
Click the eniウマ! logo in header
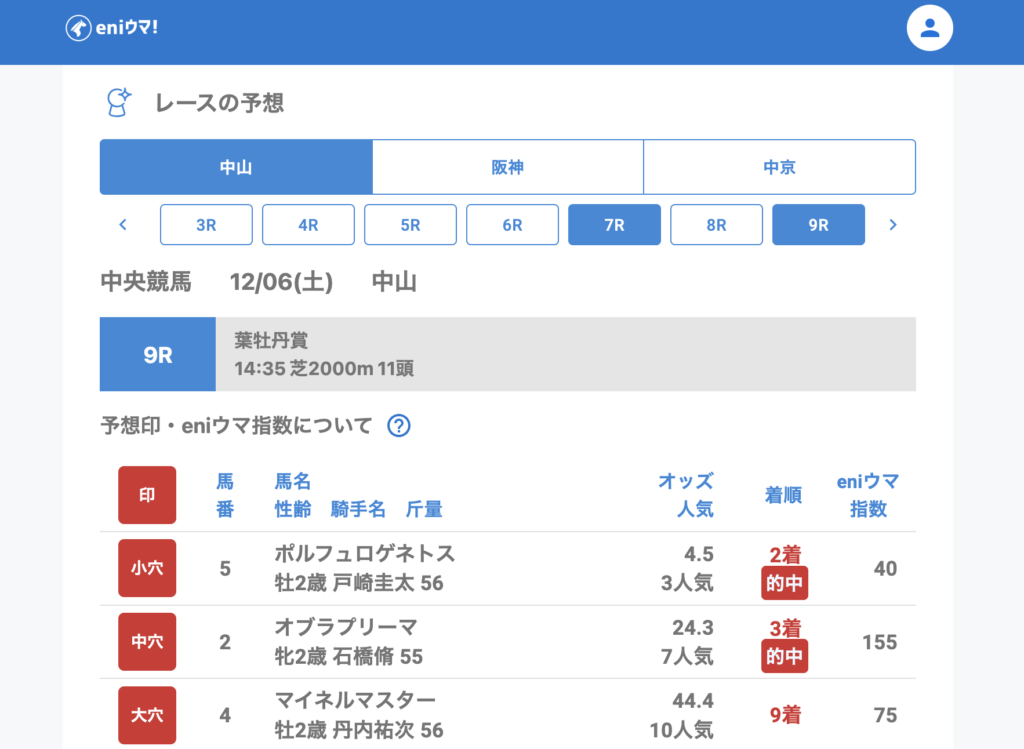(x=112, y=28)
